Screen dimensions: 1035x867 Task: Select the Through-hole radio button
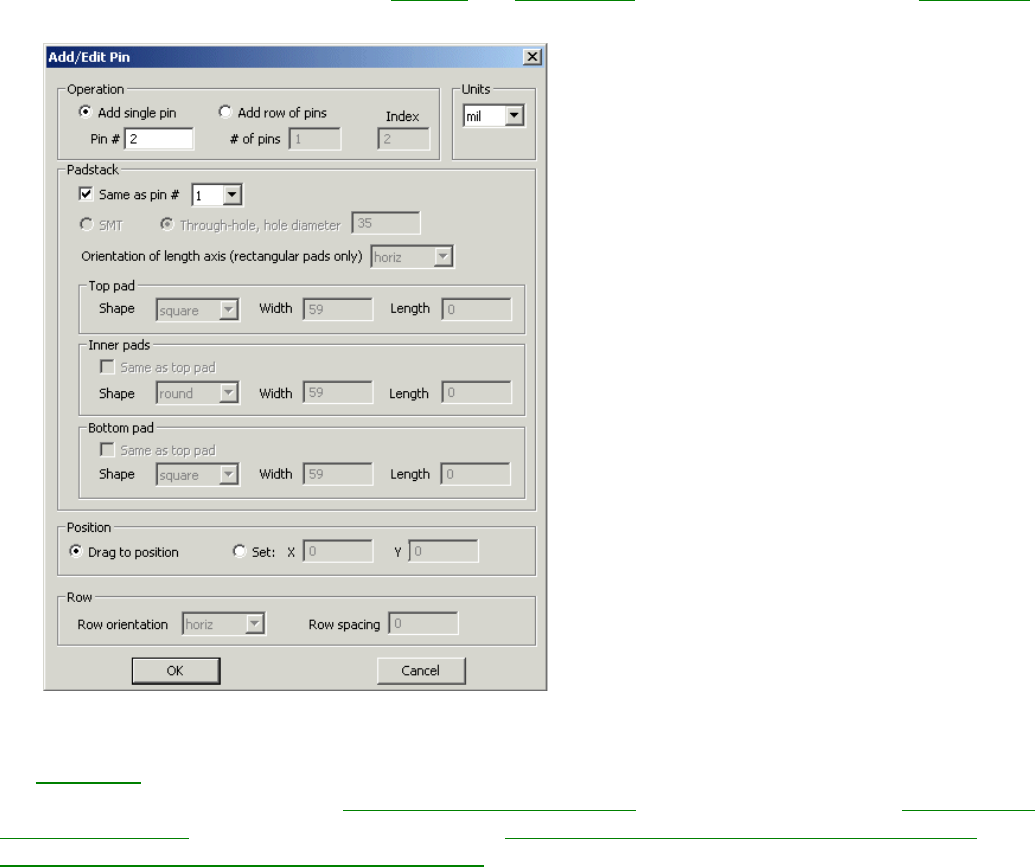tap(167, 224)
